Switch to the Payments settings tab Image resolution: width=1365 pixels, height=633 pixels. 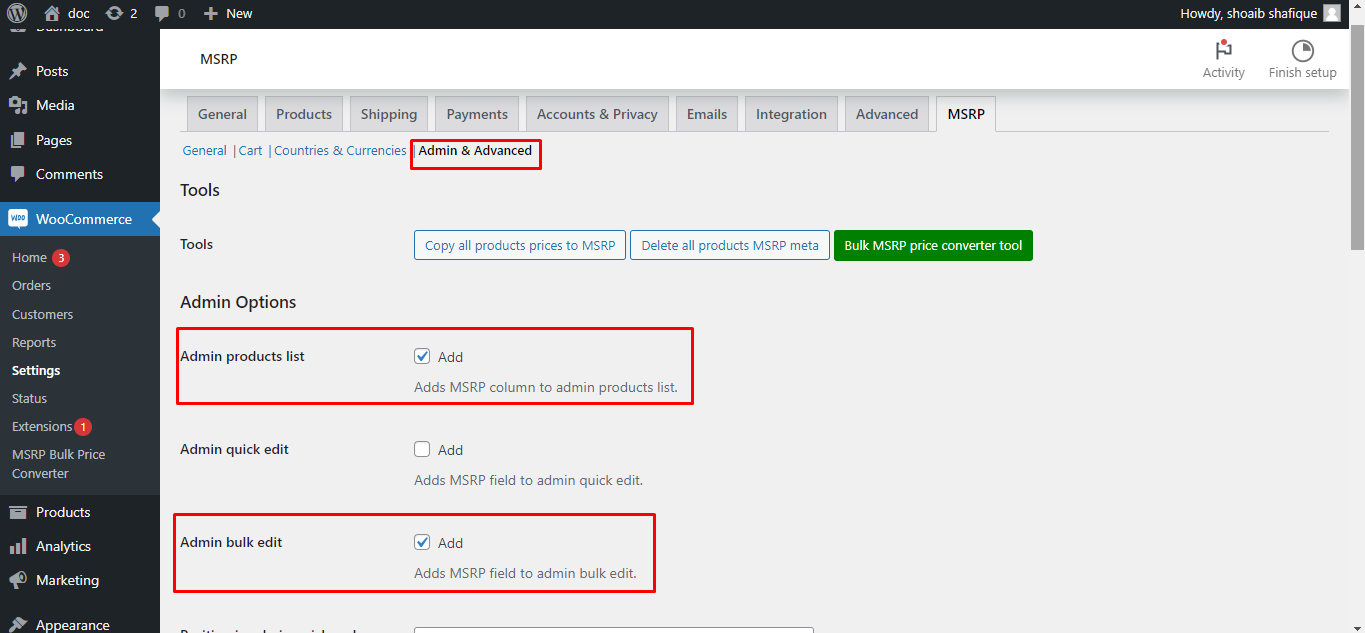pos(478,114)
